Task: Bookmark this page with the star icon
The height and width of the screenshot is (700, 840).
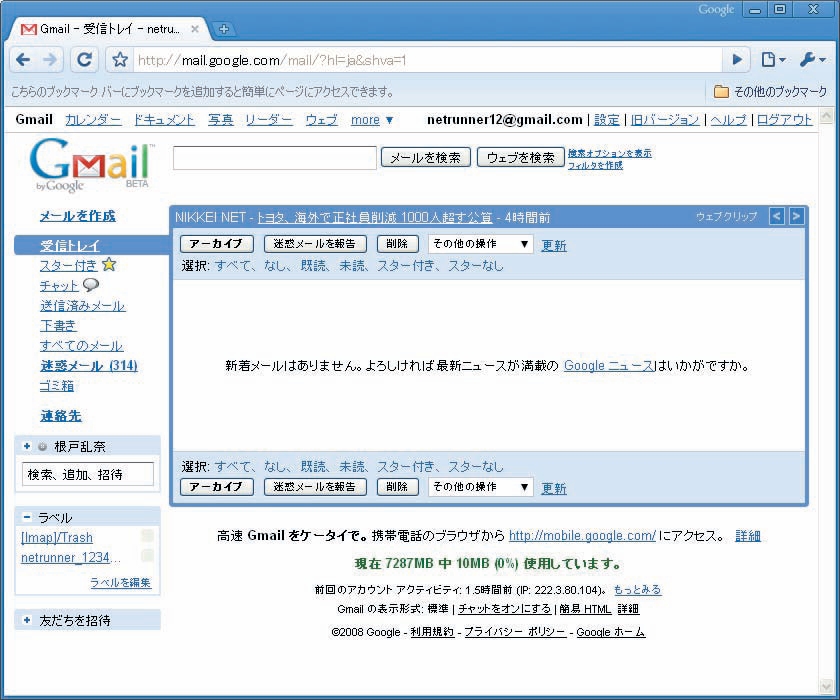Action: point(120,59)
